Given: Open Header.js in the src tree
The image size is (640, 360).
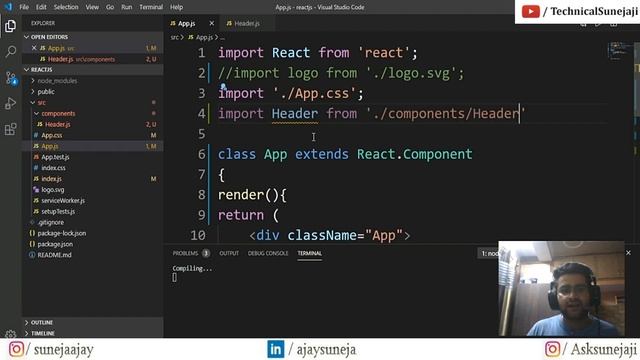Looking at the screenshot, I should tap(93, 124).
